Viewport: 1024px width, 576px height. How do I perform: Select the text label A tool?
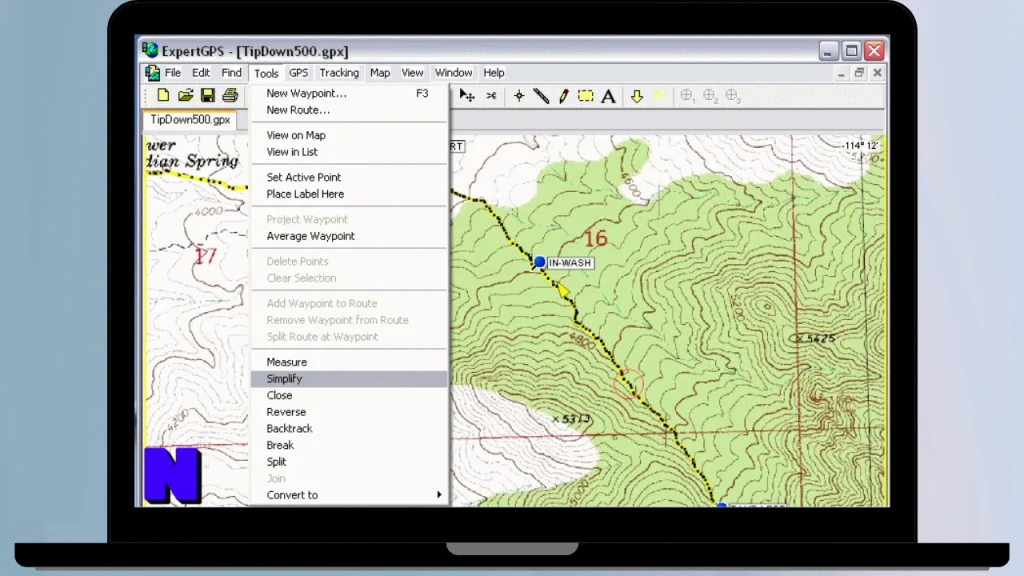608,96
